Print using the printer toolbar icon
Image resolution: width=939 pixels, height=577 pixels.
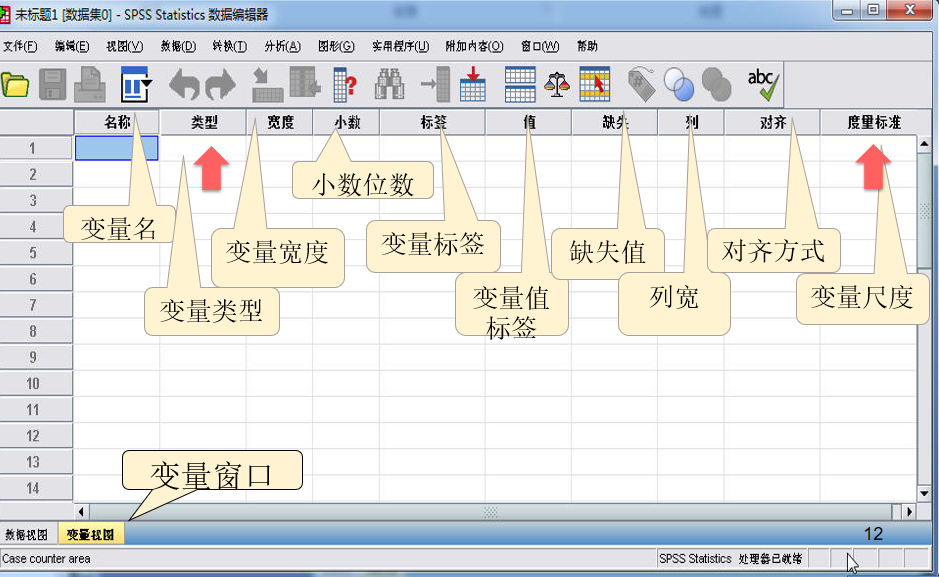pyautogui.click(x=90, y=84)
